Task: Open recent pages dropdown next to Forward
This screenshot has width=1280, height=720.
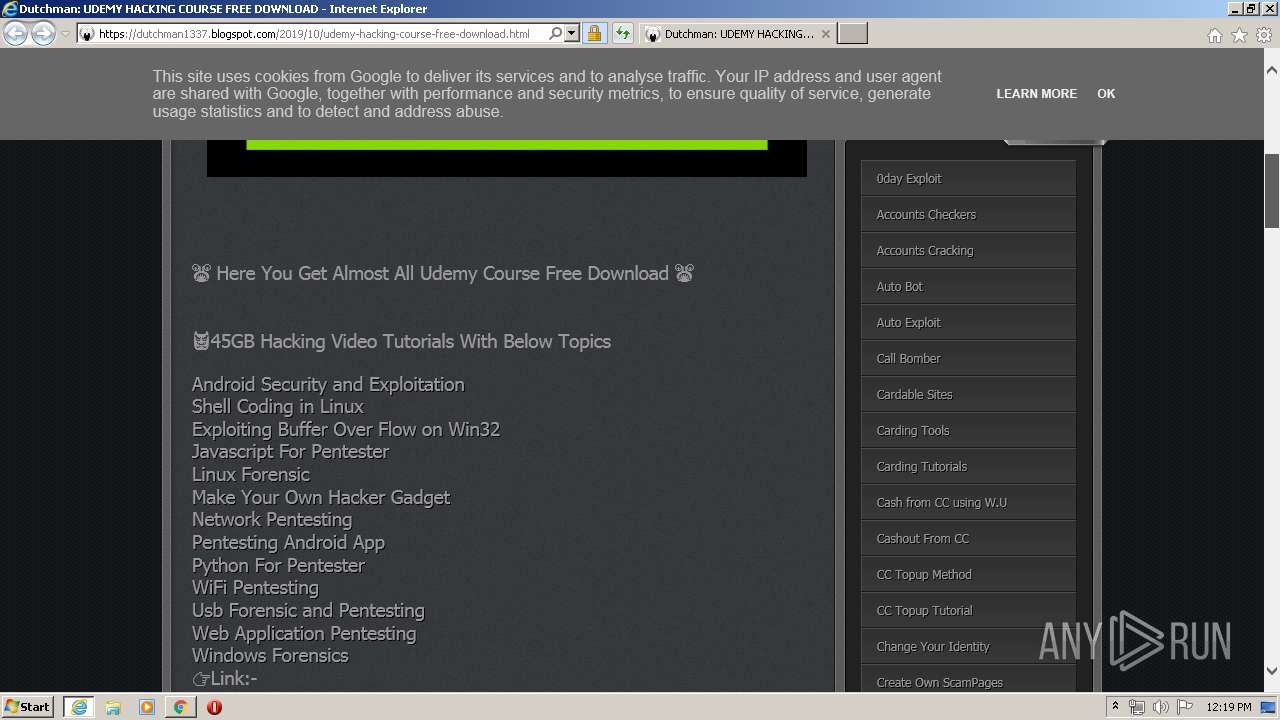Action: (x=65, y=34)
